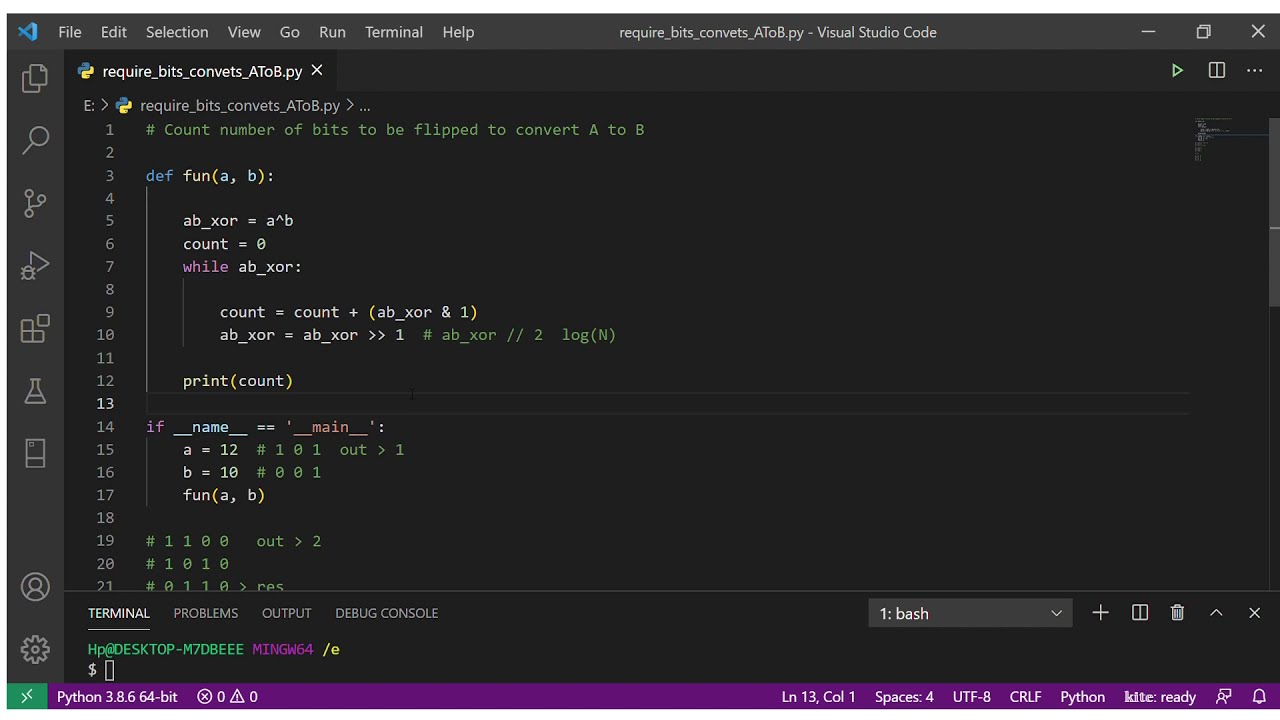Open the lowest activity bar panel icon above Accounts
1280x720 pixels.
[x=35, y=453]
